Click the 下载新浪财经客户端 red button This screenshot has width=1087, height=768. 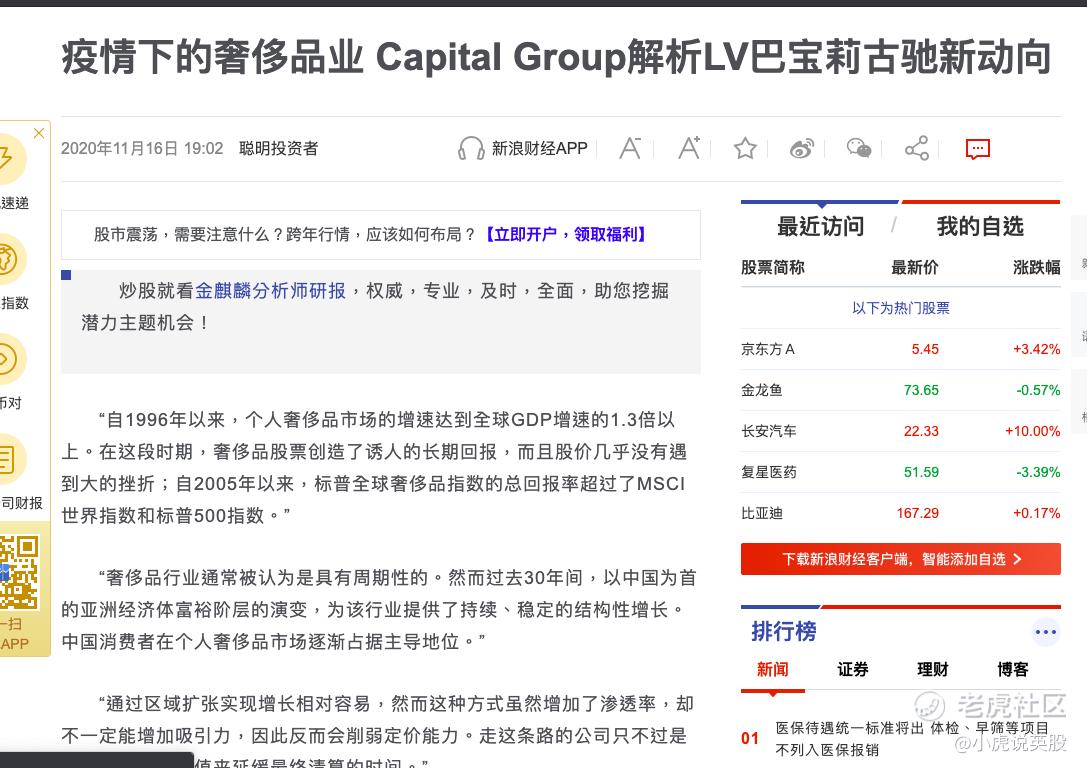tap(901, 559)
